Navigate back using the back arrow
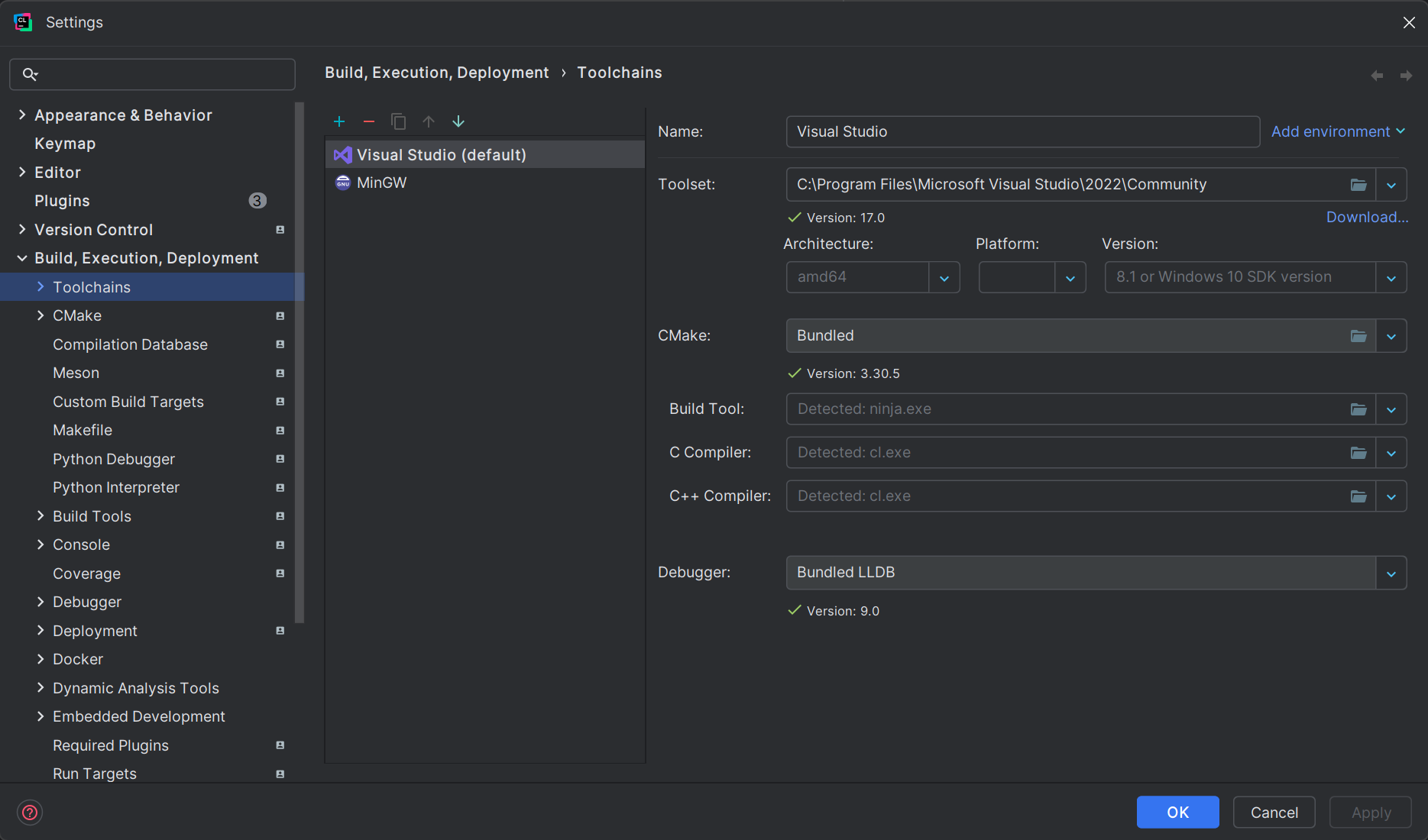1428x840 pixels. point(1377,75)
